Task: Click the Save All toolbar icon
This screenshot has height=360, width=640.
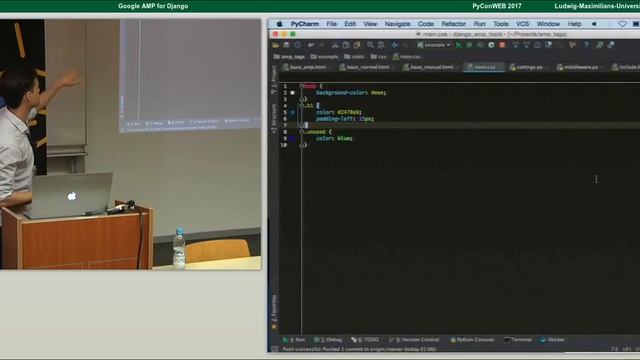Action: [x=287, y=45]
